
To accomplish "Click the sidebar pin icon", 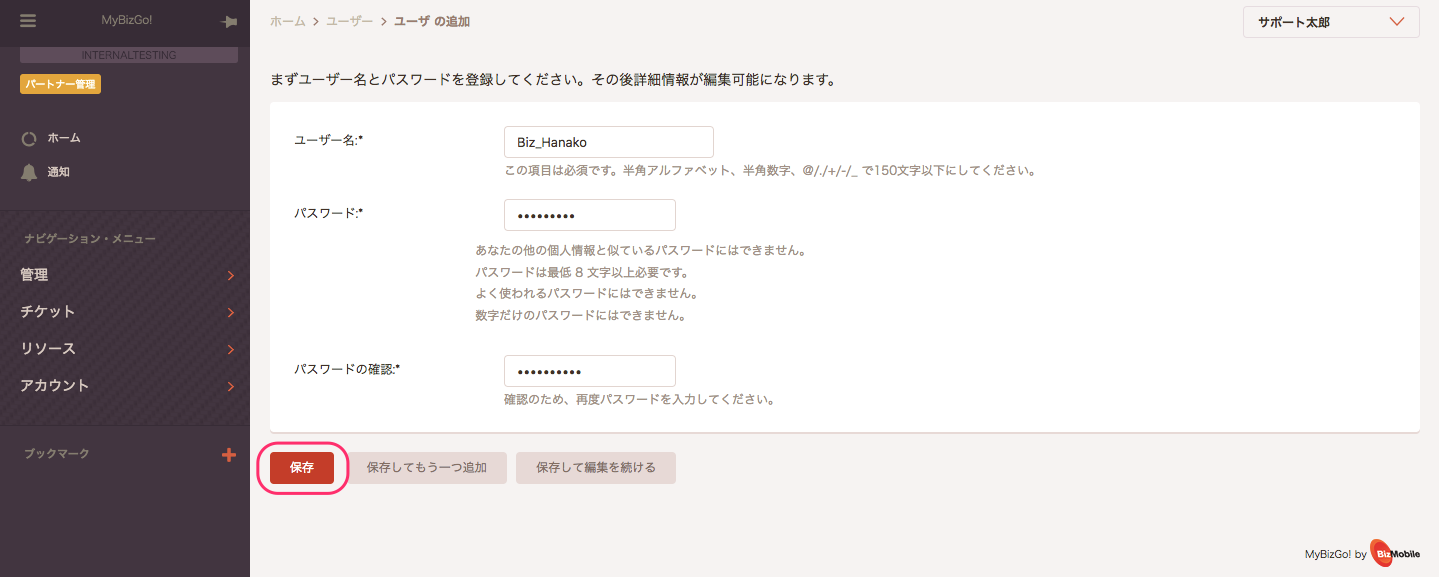I will pos(229,22).
